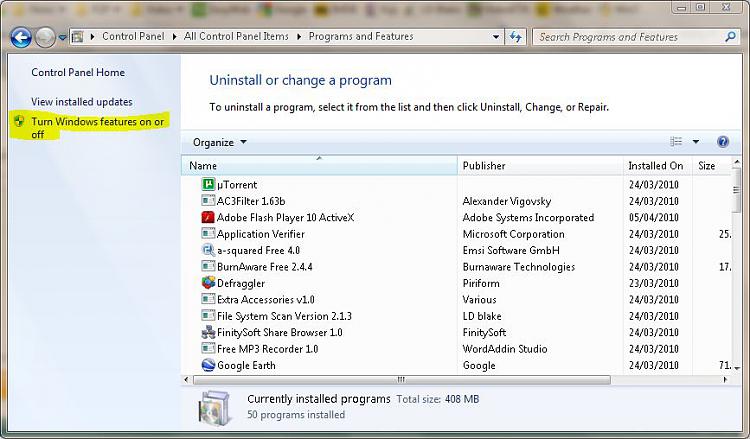Screen dimensions: 750x439
Task: Click the Adobe Flash Player icon
Action: click(208, 217)
